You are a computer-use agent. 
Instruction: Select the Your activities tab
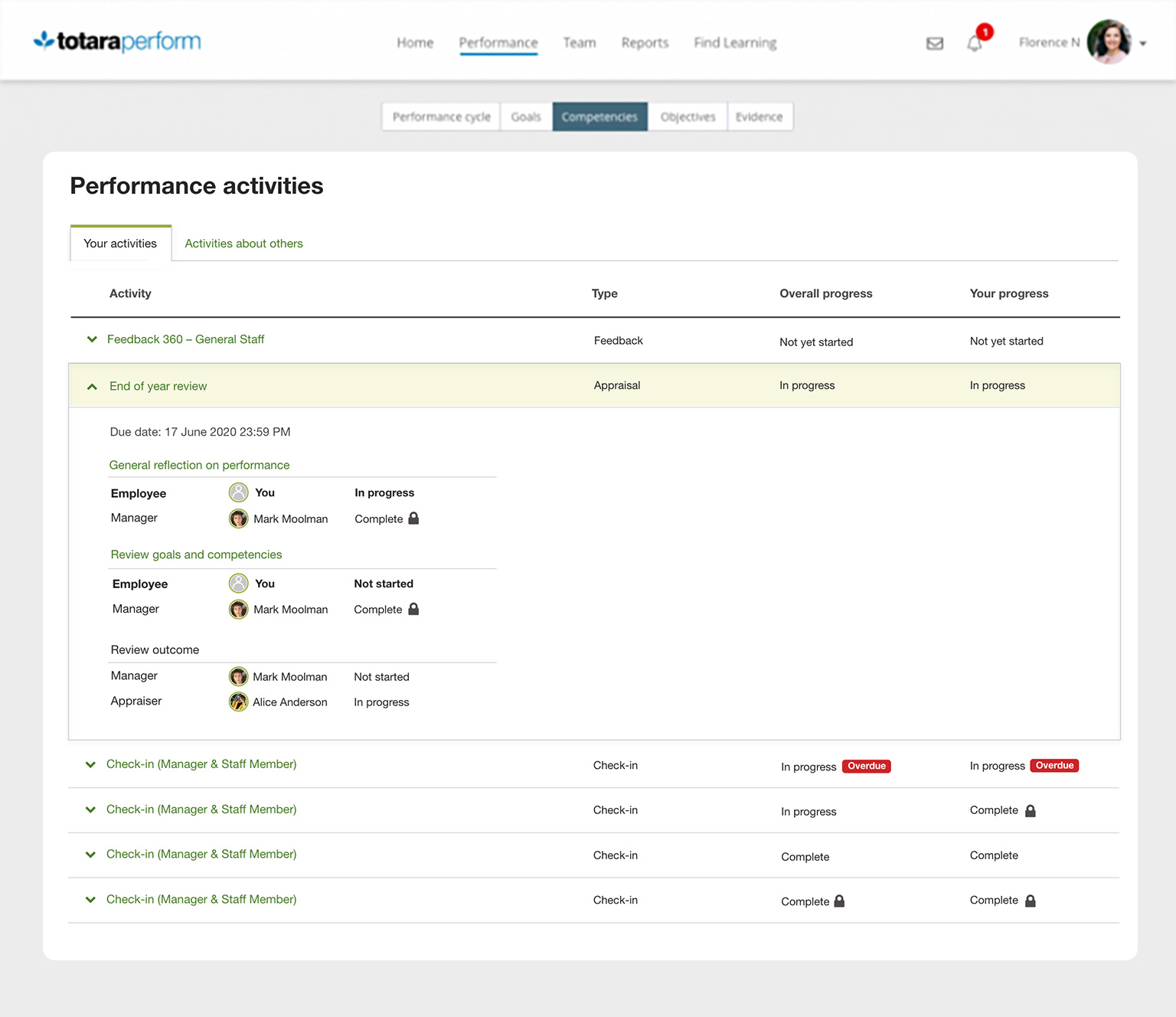click(120, 244)
